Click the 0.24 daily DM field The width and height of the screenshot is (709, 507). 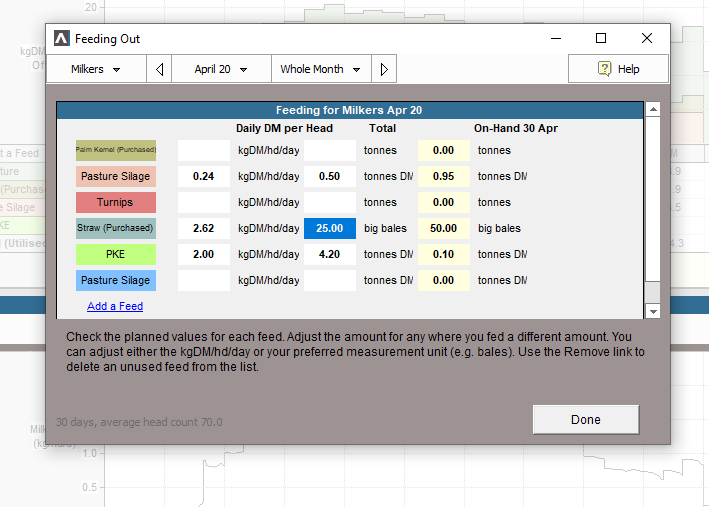coord(204,176)
